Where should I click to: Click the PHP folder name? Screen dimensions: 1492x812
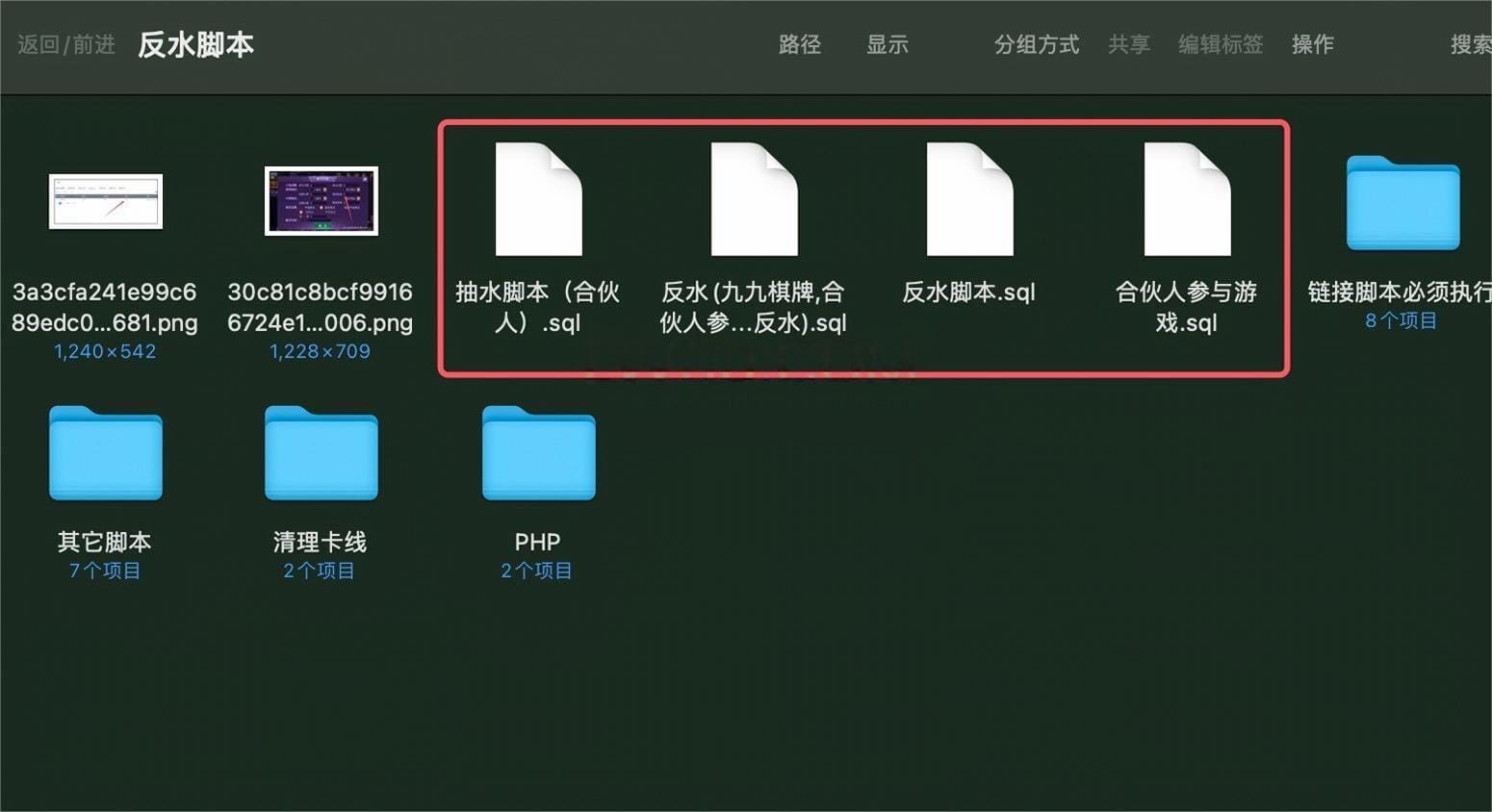(x=537, y=542)
